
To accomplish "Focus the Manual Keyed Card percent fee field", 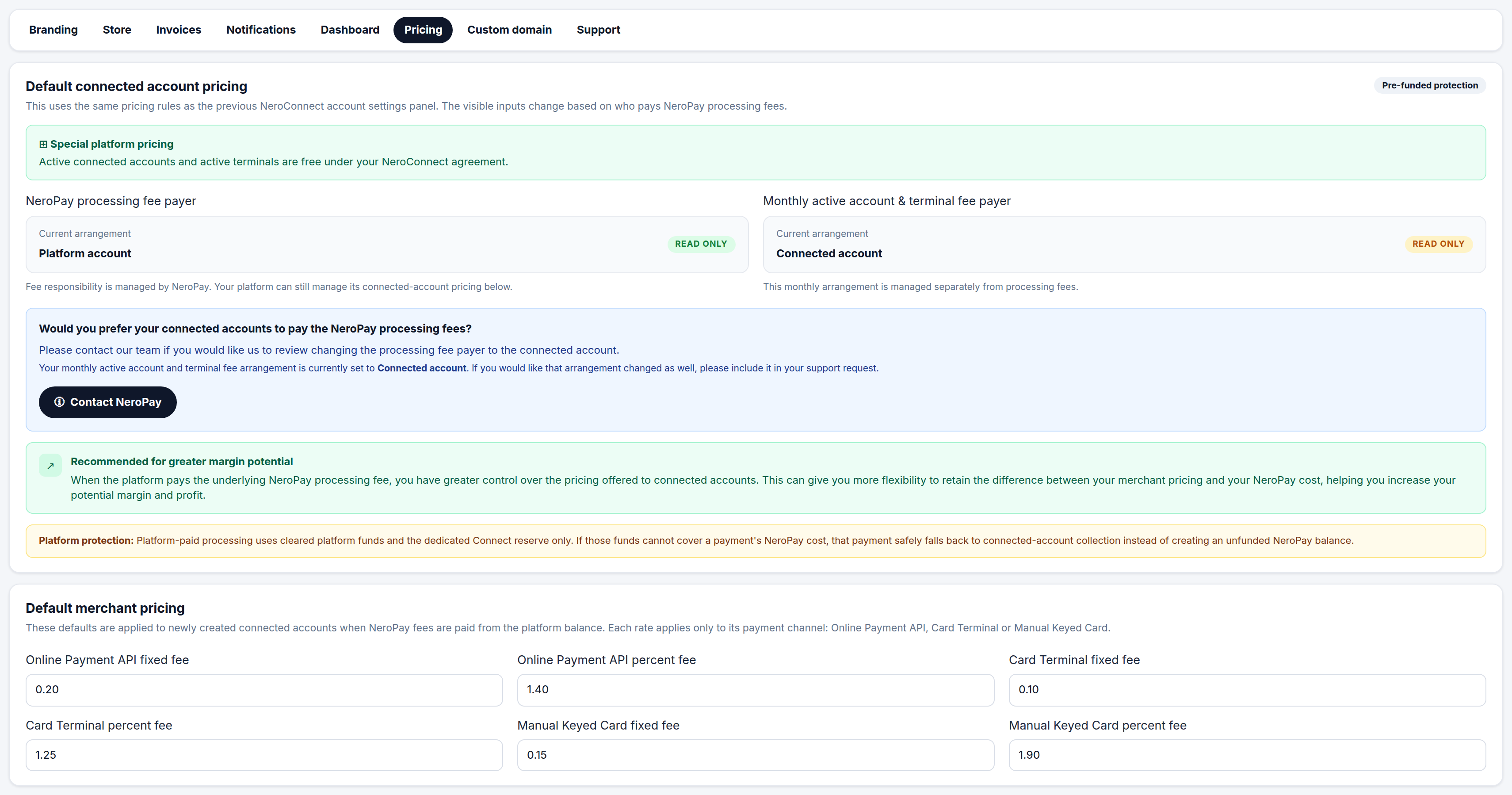I will [1247, 755].
